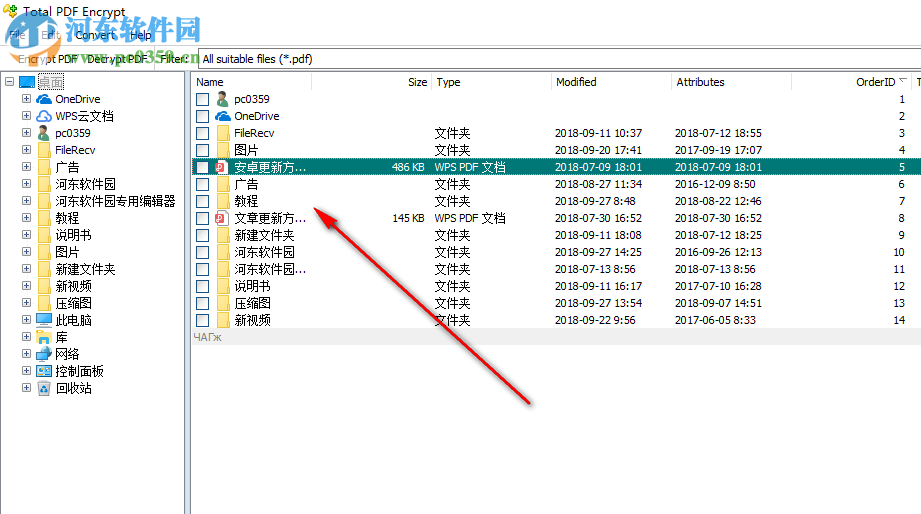Tick the 新建文件夹 row checkbox
Screen dimensions: 921x514
click(x=203, y=236)
